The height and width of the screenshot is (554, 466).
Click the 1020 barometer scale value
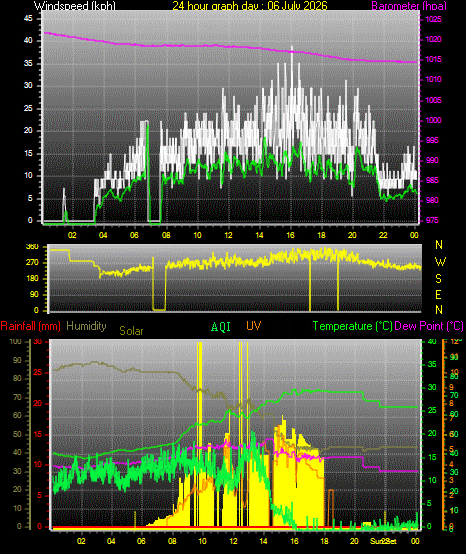click(x=433, y=39)
